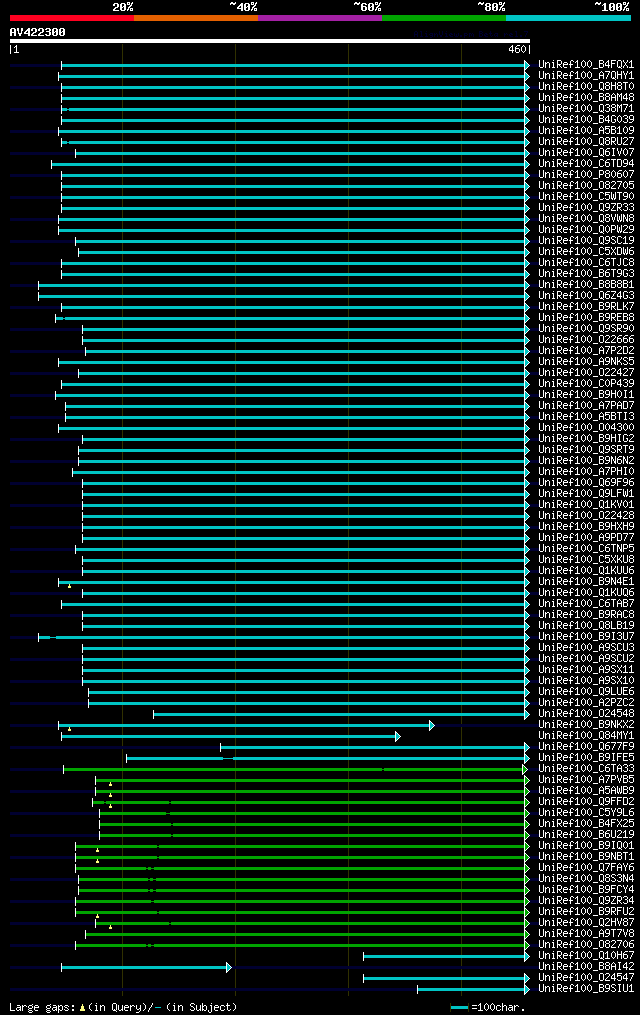
Task: Click label UniRef100_Q9SR90
Action: tap(586, 329)
